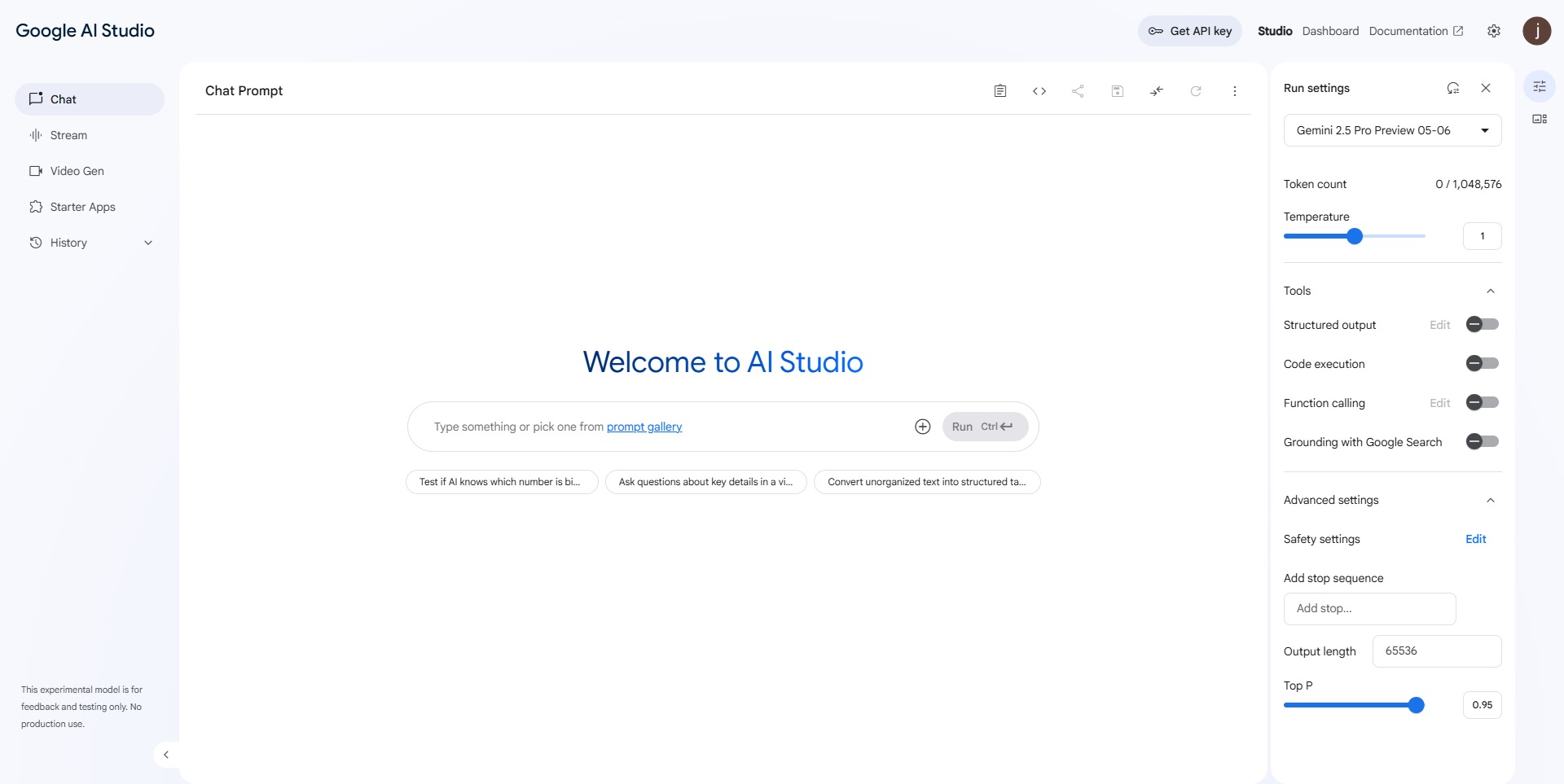Select 'Ask questions about key details' suggestion
Screen dimensions: 1564x784
(705, 482)
